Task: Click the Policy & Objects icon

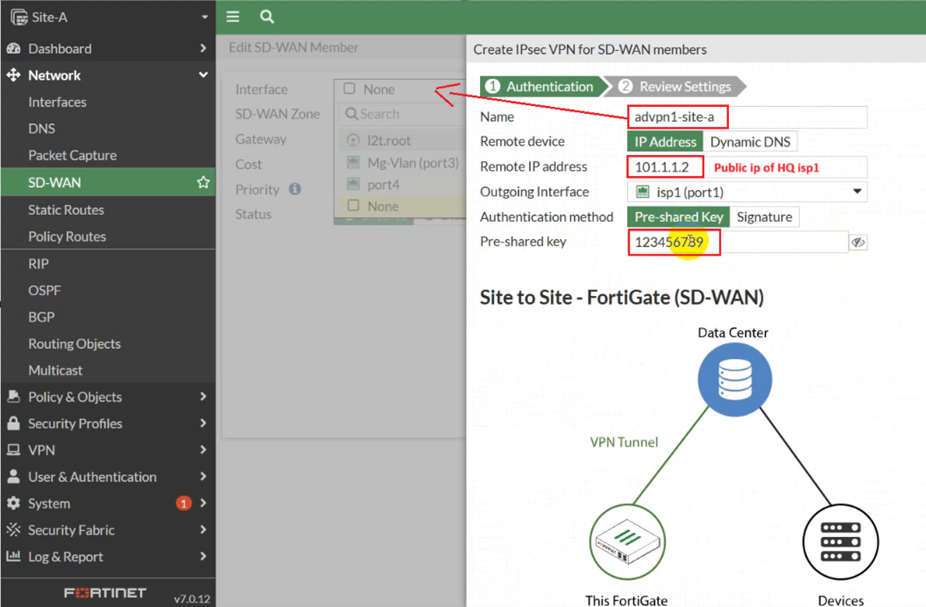Action: pos(14,397)
